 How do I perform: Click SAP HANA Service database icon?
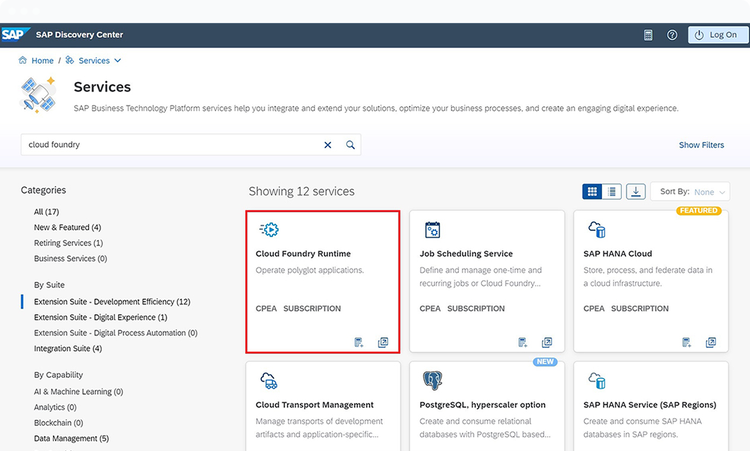tap(597, 381)
